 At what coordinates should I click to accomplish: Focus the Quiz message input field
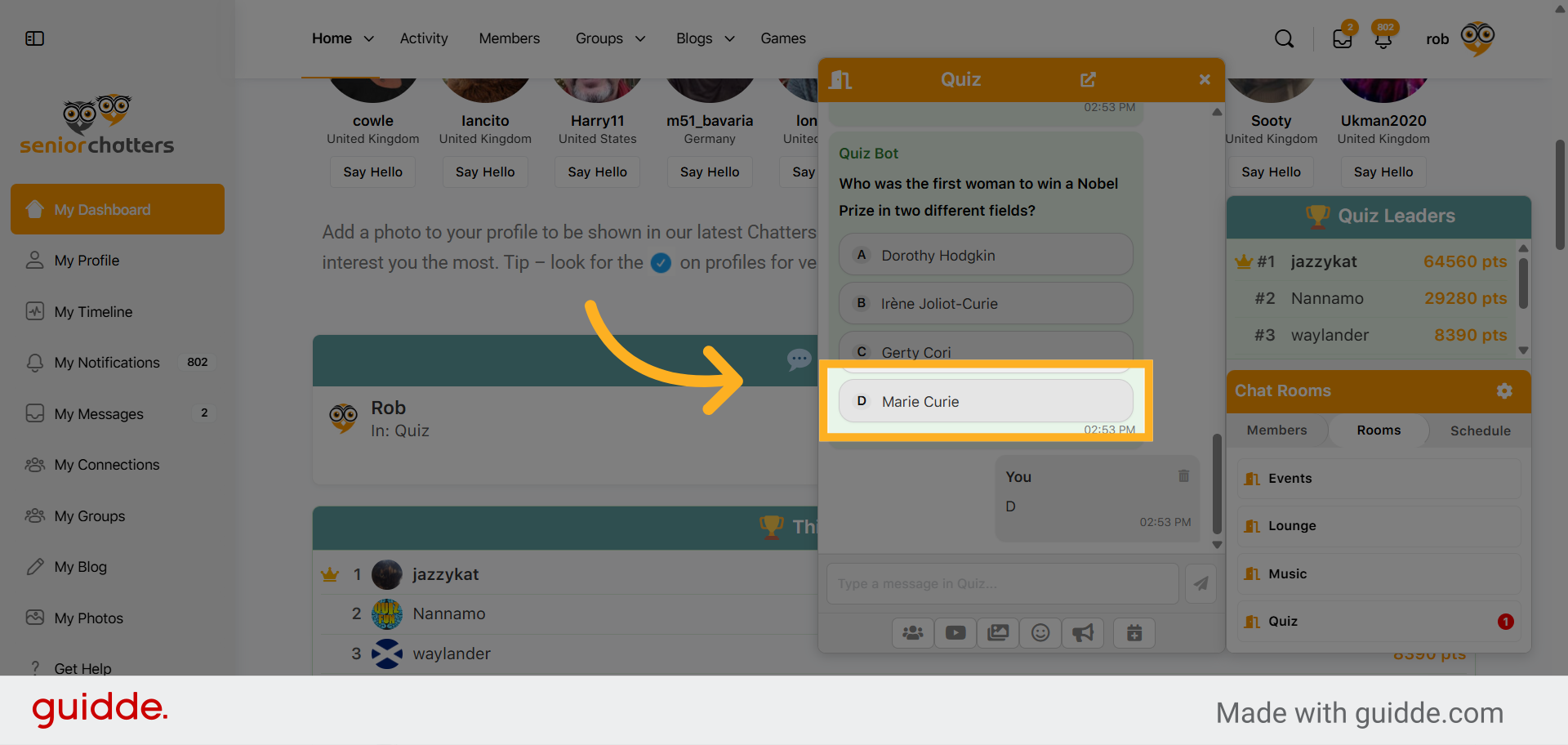point(1002,583)
